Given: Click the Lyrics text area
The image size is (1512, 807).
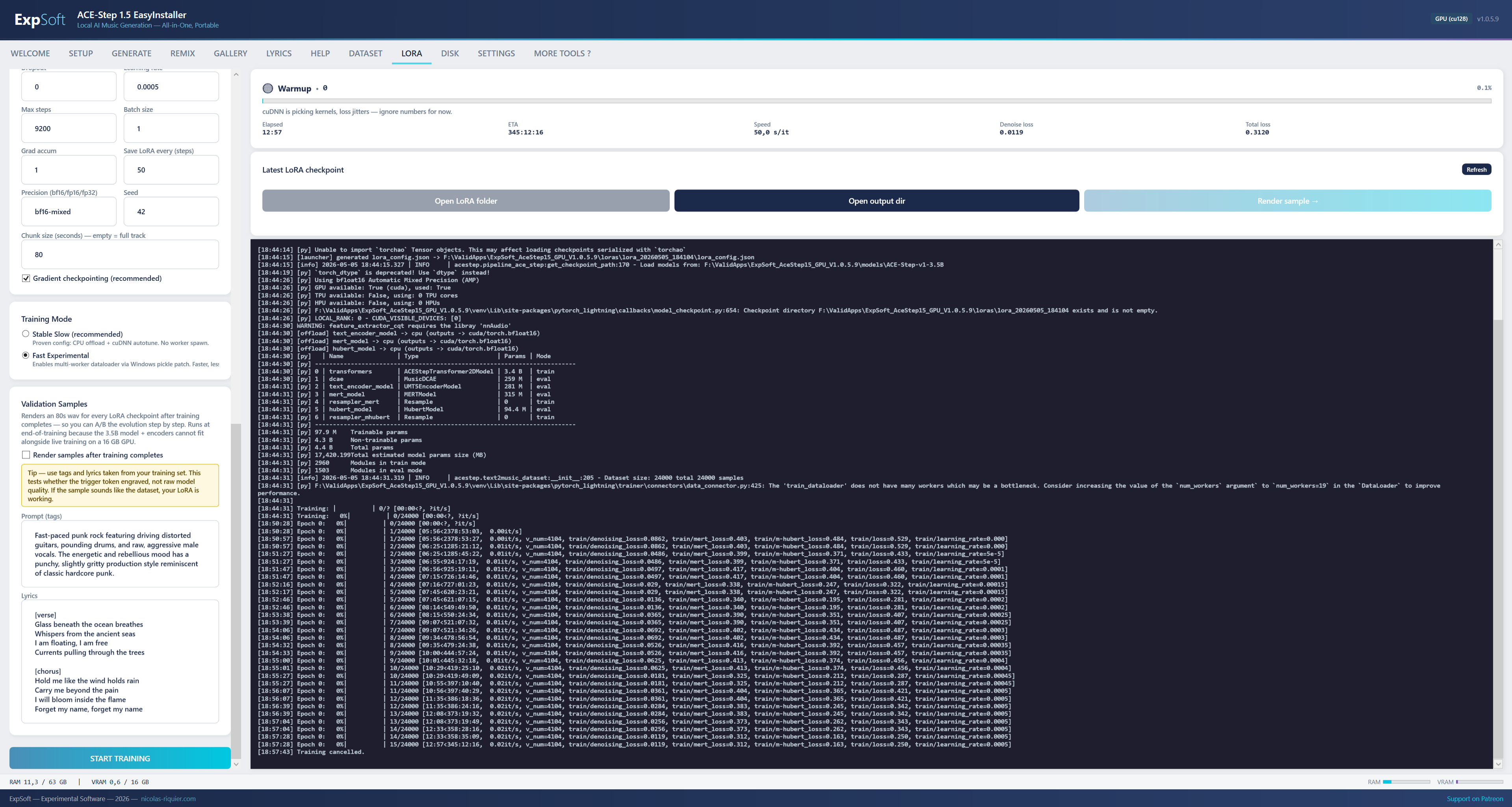Looking at the screenshot, I should point(120,661).
